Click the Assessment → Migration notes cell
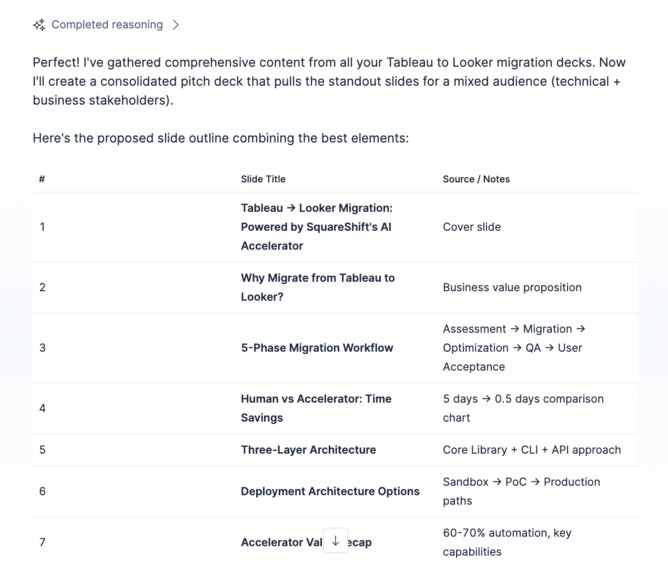668x573 pixels. 514,348
